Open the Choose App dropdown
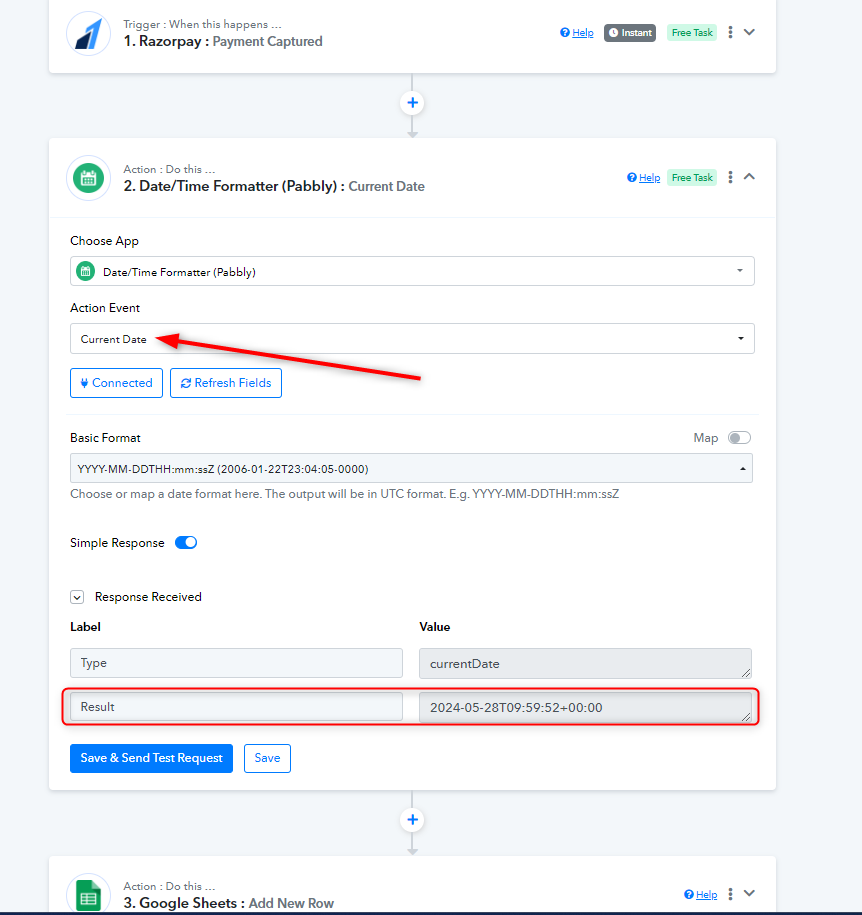This screenshot has height=915, width=862. (412, 271)
